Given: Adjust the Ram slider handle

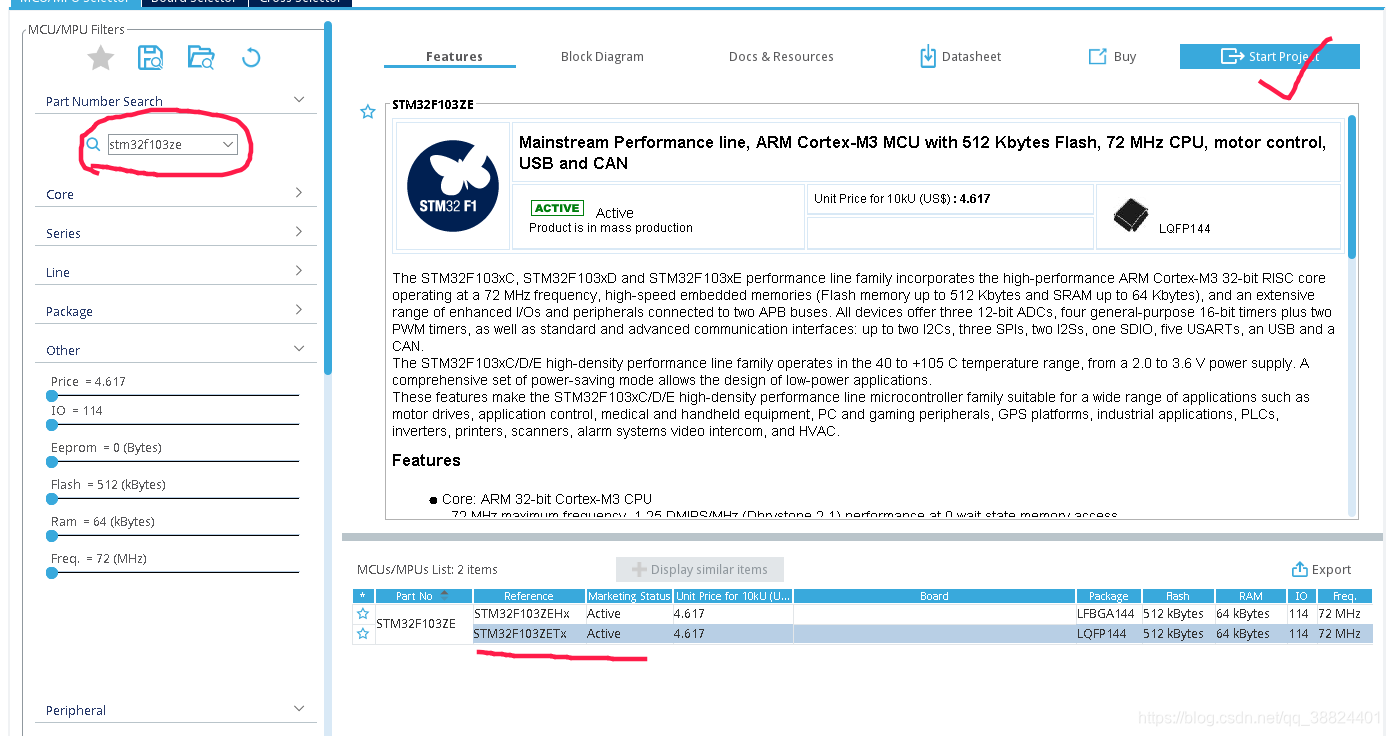Looking at the screenshot, I should coord(52,536).
